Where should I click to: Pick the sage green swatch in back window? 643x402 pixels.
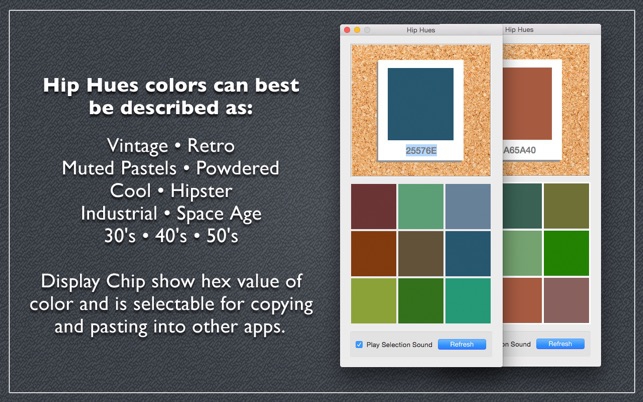(522, 253)
